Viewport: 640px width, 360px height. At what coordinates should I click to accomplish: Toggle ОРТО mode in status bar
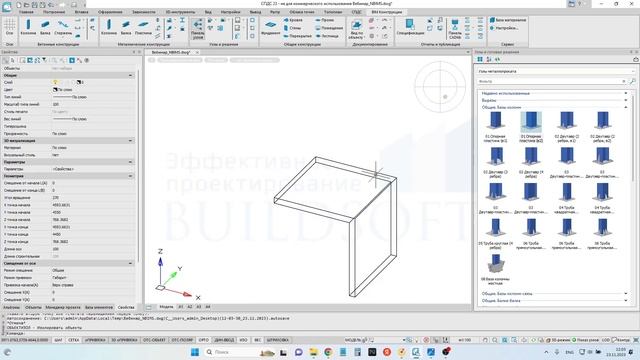(204, 340)
